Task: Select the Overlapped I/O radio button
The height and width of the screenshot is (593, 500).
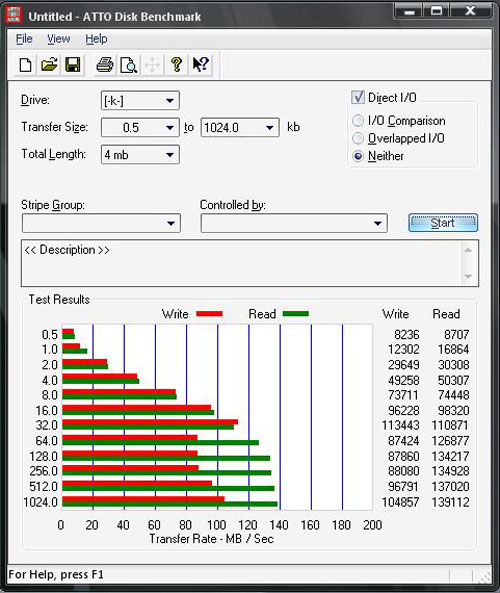Action: [358, 138]
